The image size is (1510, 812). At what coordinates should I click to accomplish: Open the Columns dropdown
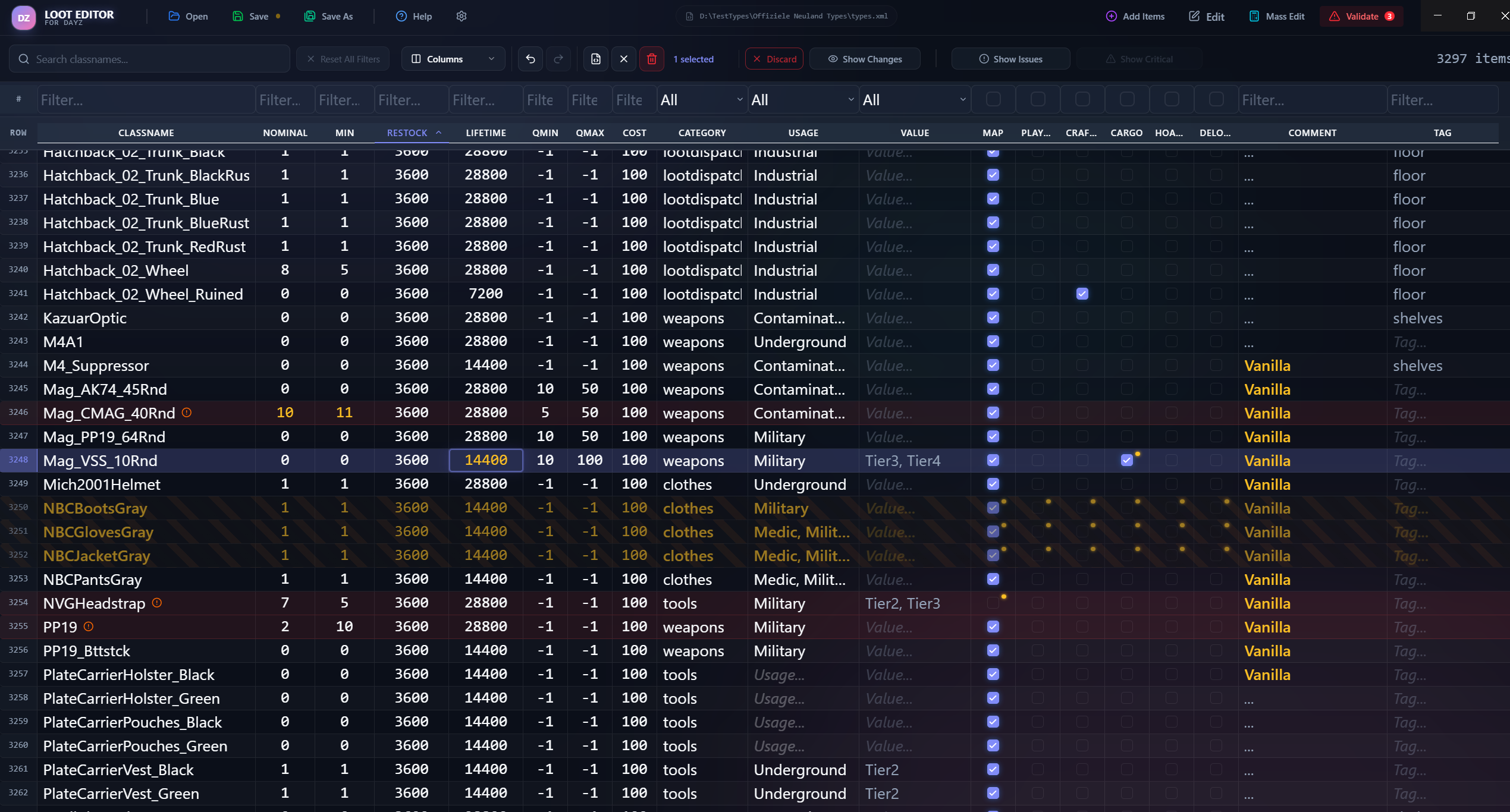pyautogui.click(x=453, y=59)
